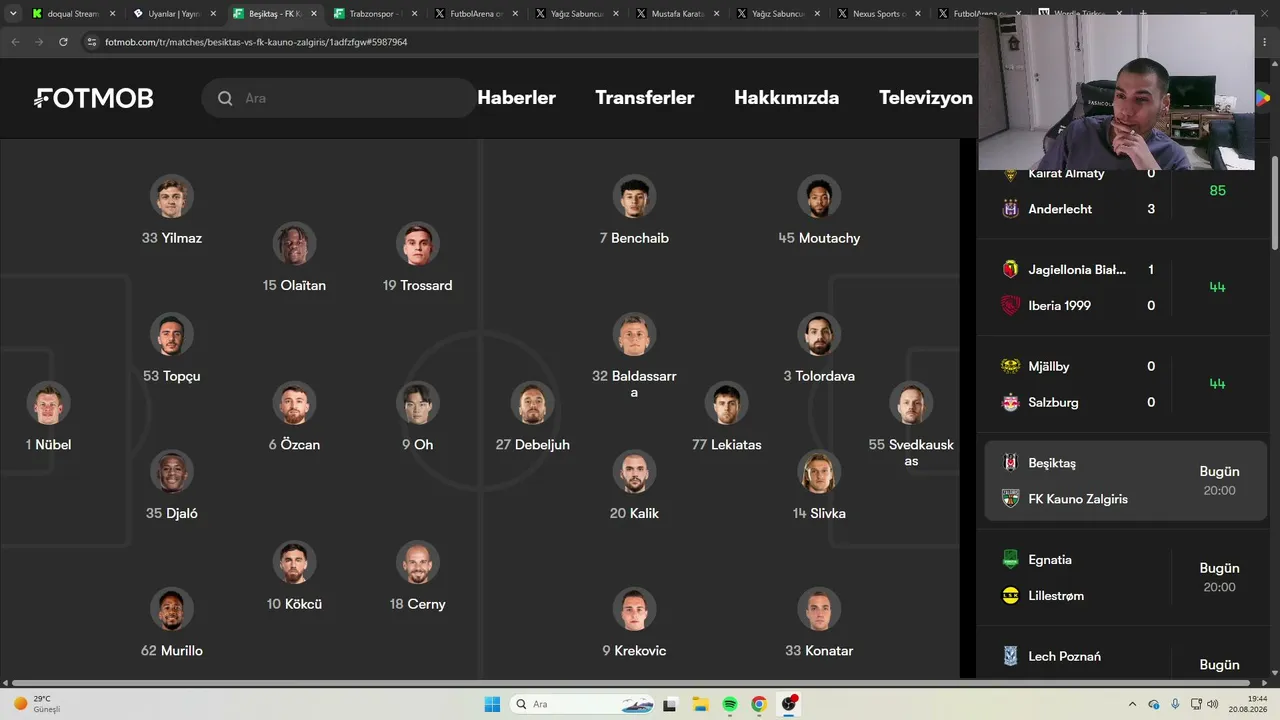This screenshot has width=1280, height=720.
Task: Open the Windows Start menu
Action: [x=492, y=704]
